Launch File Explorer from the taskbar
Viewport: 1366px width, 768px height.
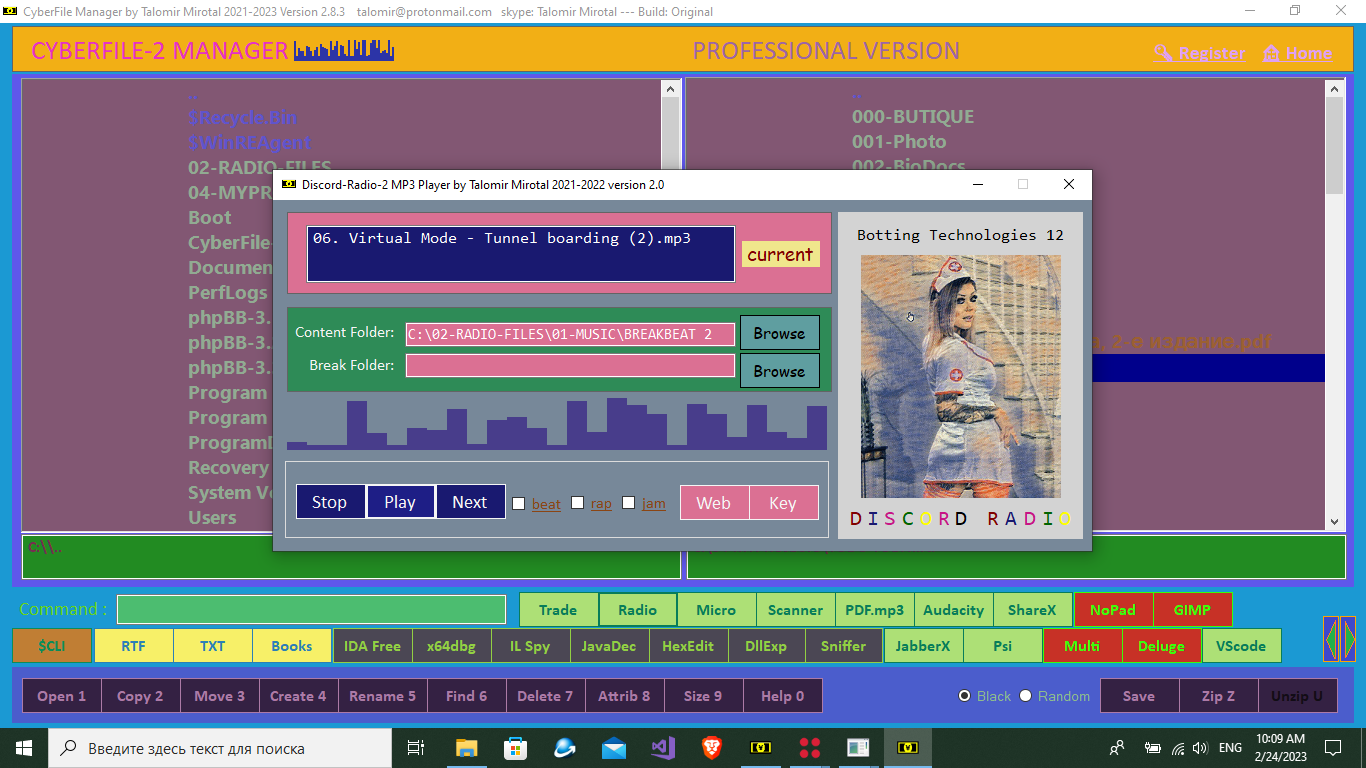point(467,747)
